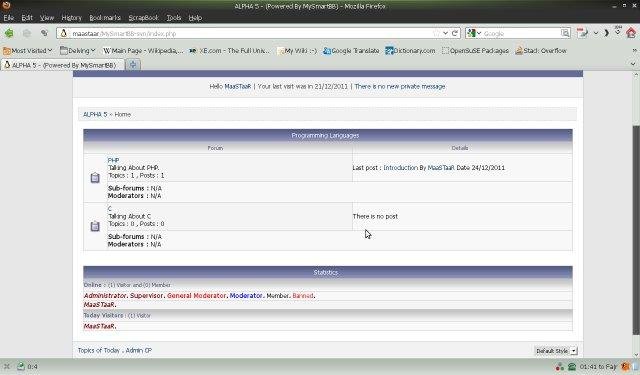Open the Introduction last post link
This screenshot has width=640, height=375.
(x=400, y=168)
